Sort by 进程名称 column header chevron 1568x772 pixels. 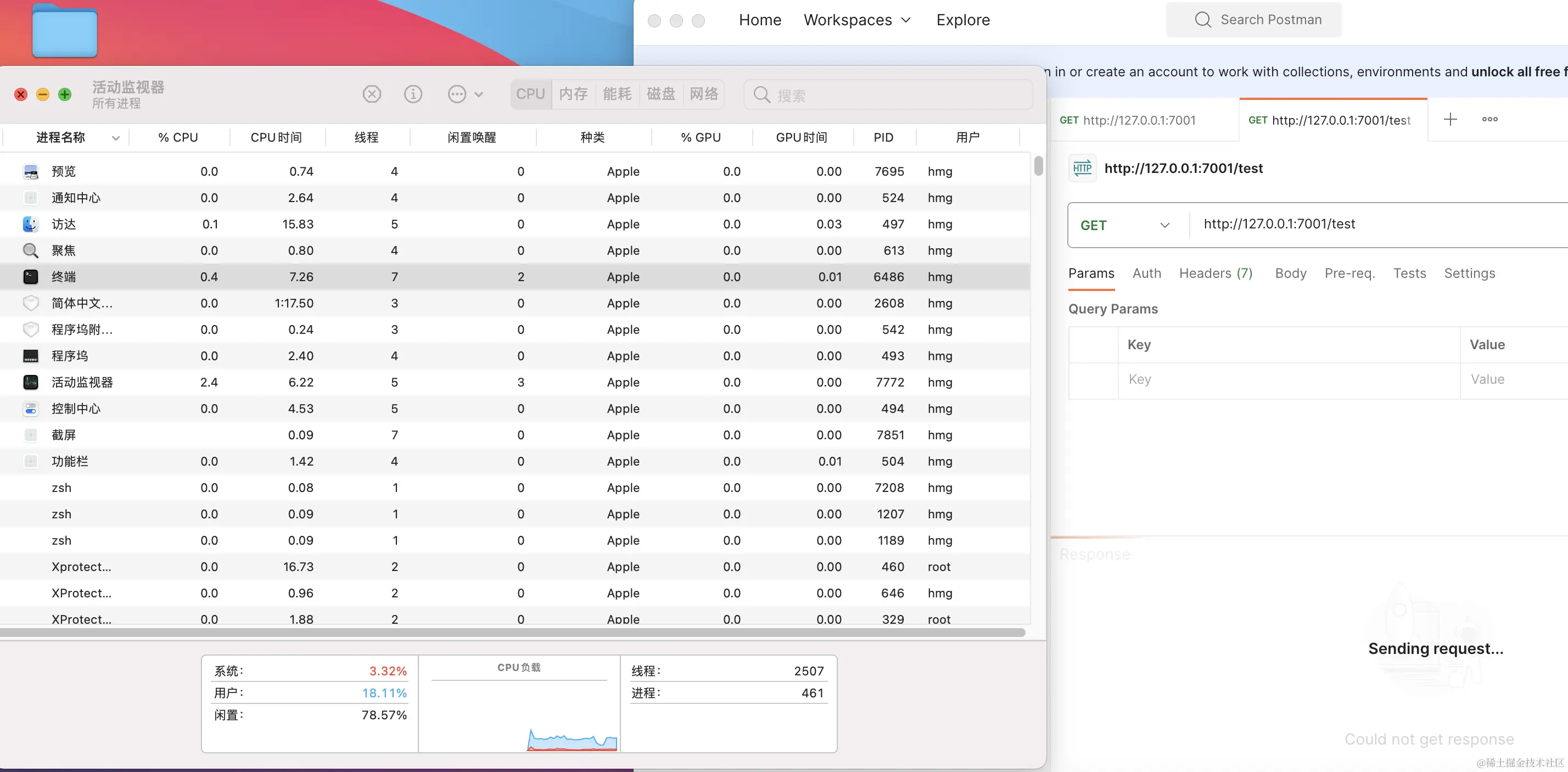[115, 138]
